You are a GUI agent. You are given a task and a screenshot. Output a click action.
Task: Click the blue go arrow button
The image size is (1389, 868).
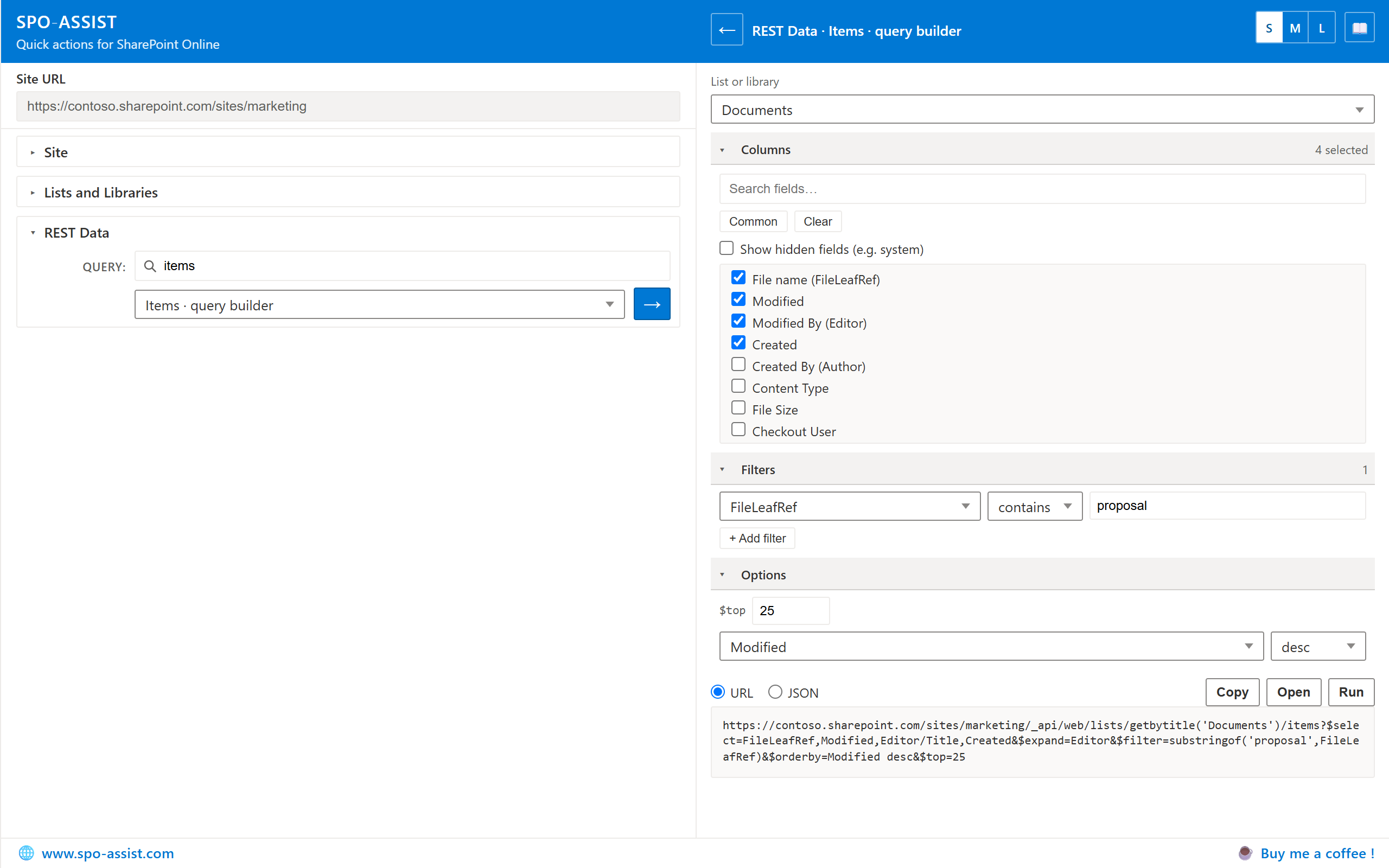[x=652, y=304]
